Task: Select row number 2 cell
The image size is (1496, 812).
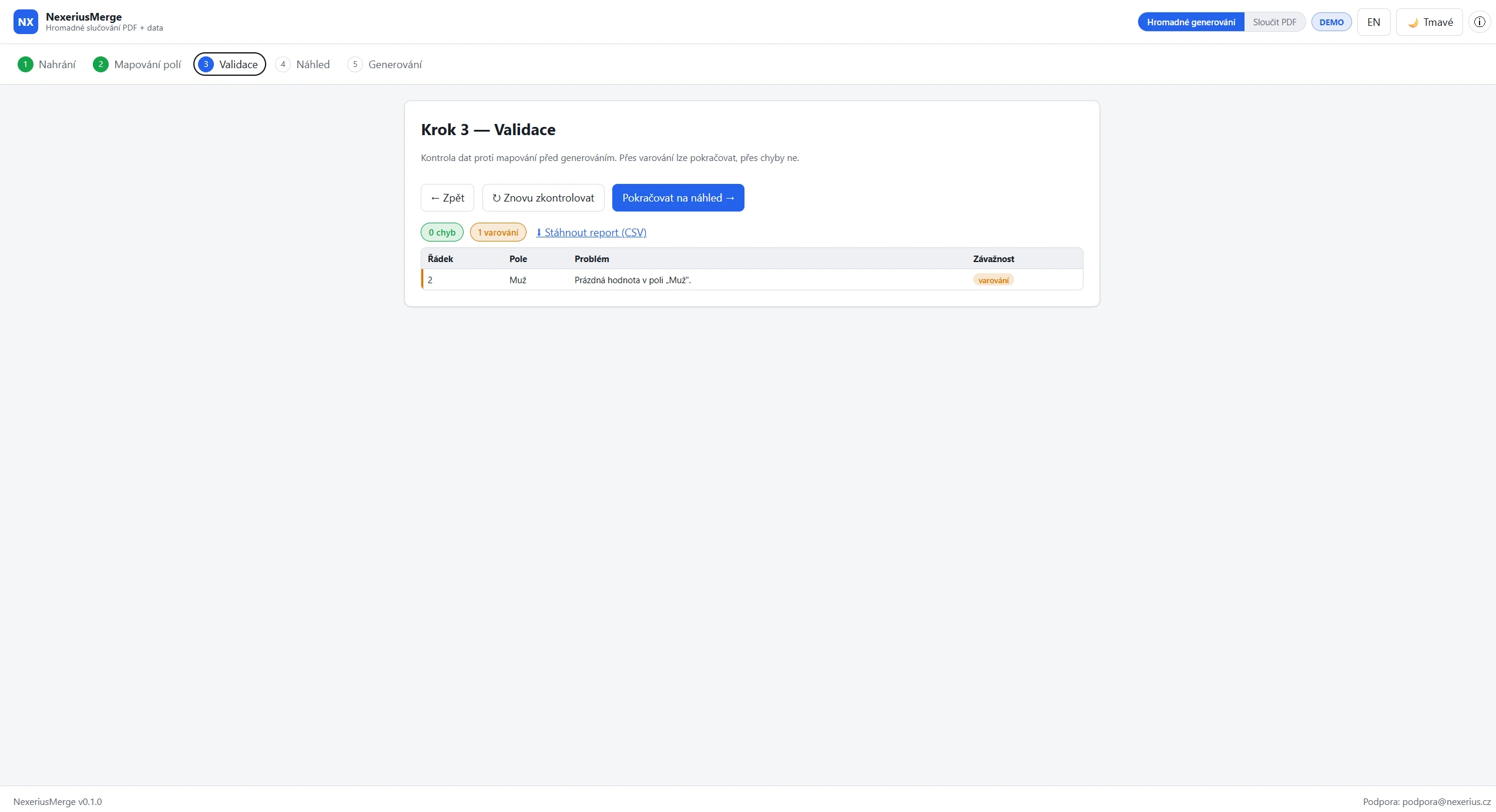Action: [x=430, y=280]
